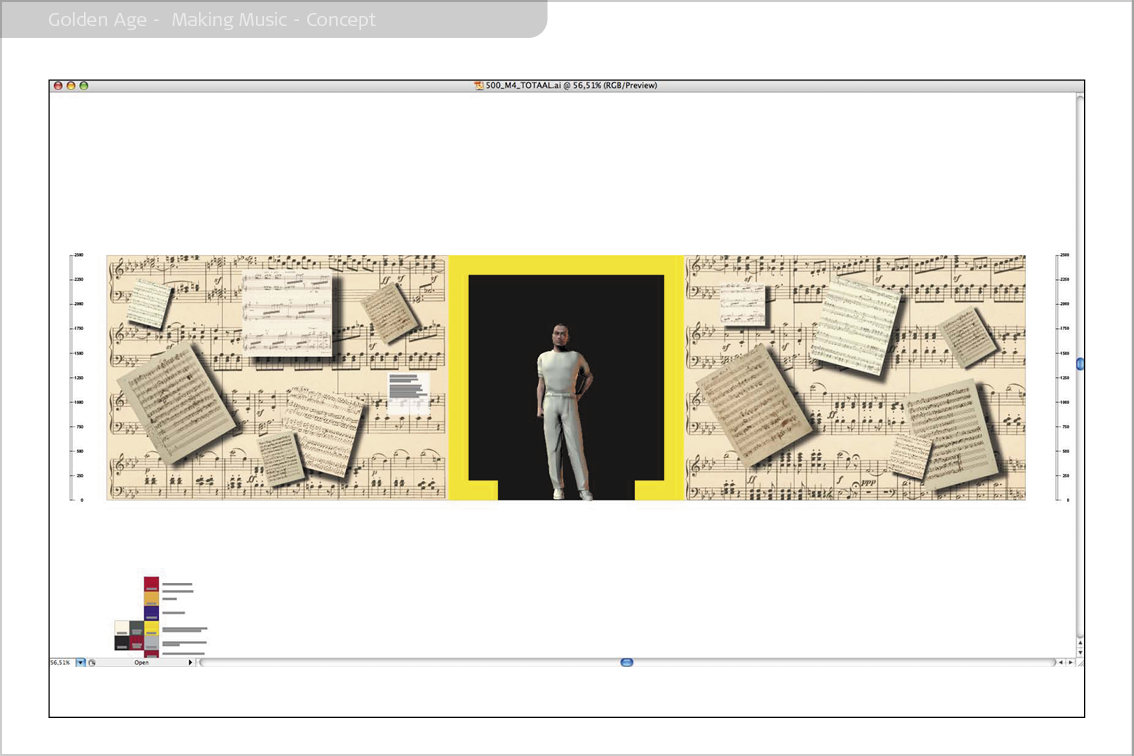Screen dimensions: 1134x756
Task: Click the AI document icon in title bar
Action: 478,85
